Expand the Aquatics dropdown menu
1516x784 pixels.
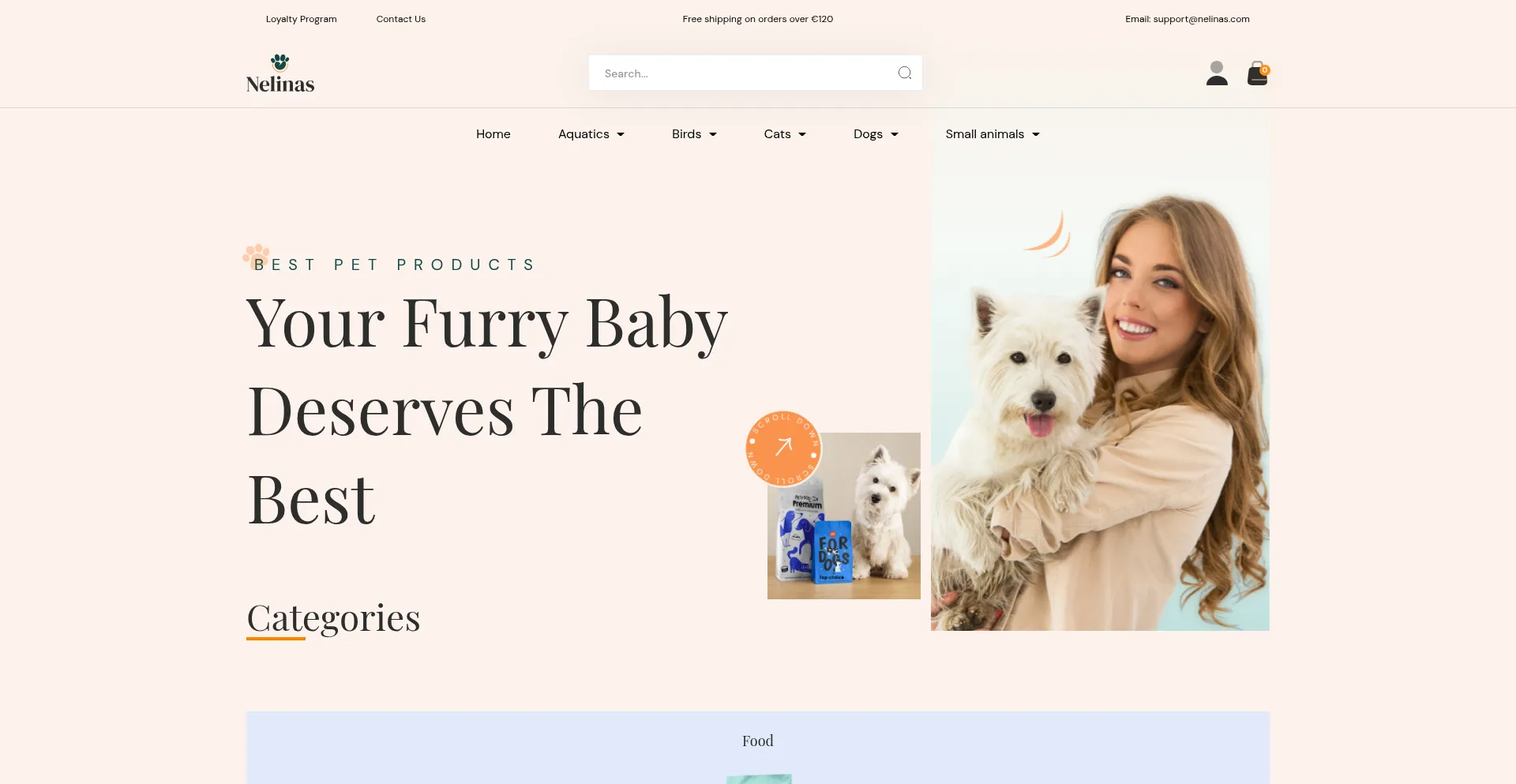click(x=591, y=134)
